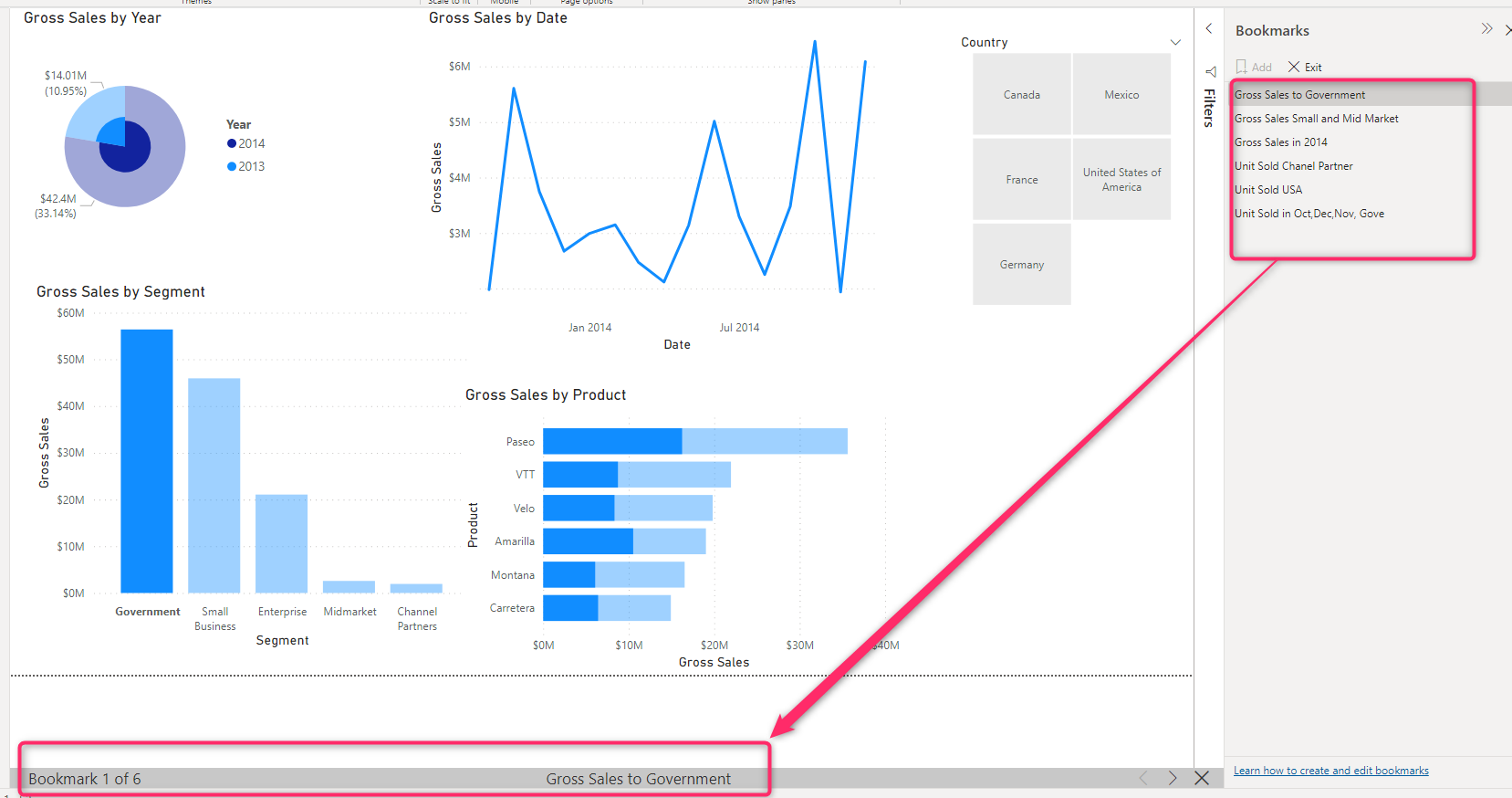1512x798 pixels.
Task: Click the Filters pane vertical label
Action: 1209,108
